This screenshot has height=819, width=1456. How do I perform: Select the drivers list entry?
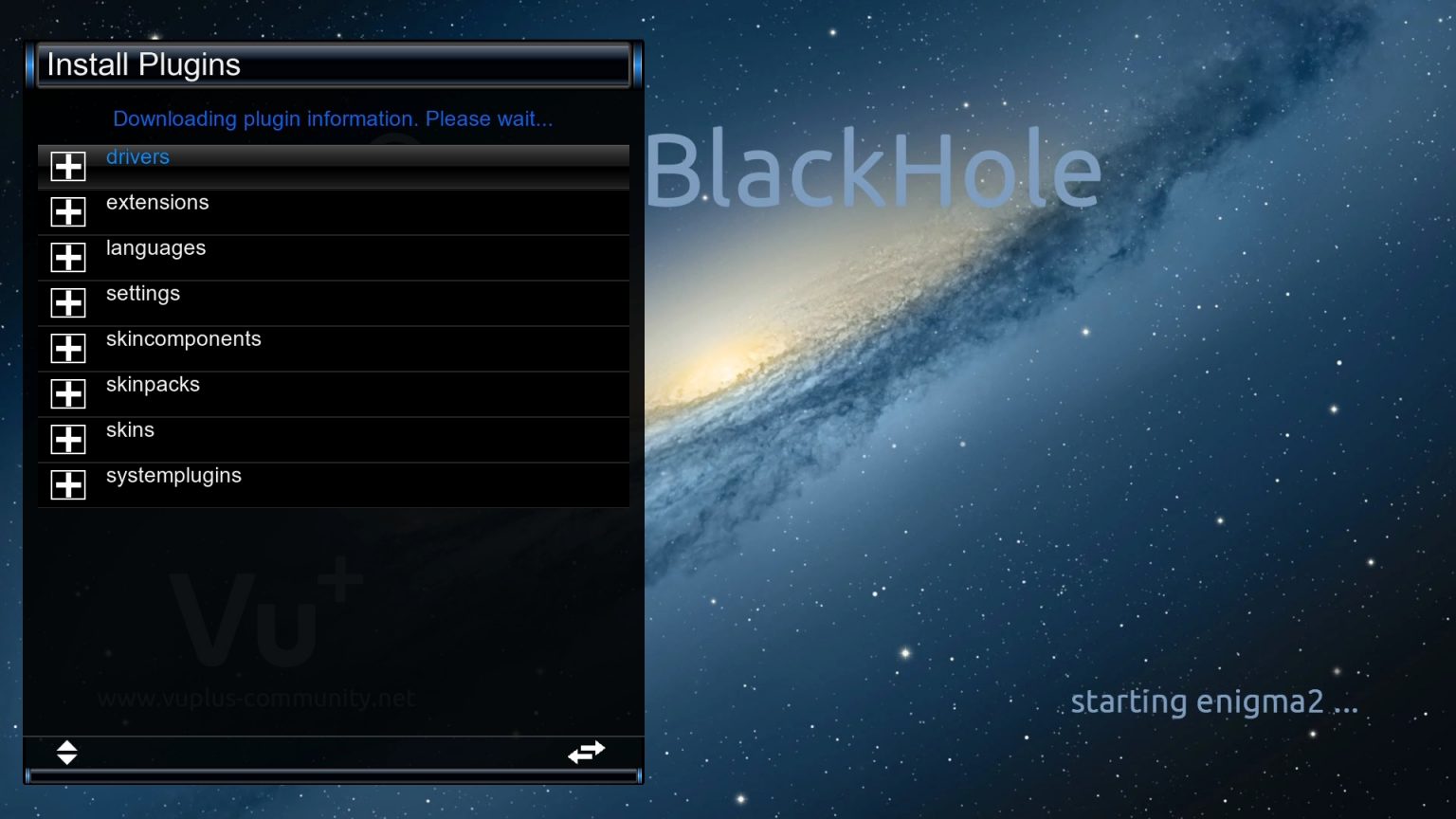coord(334,167)
